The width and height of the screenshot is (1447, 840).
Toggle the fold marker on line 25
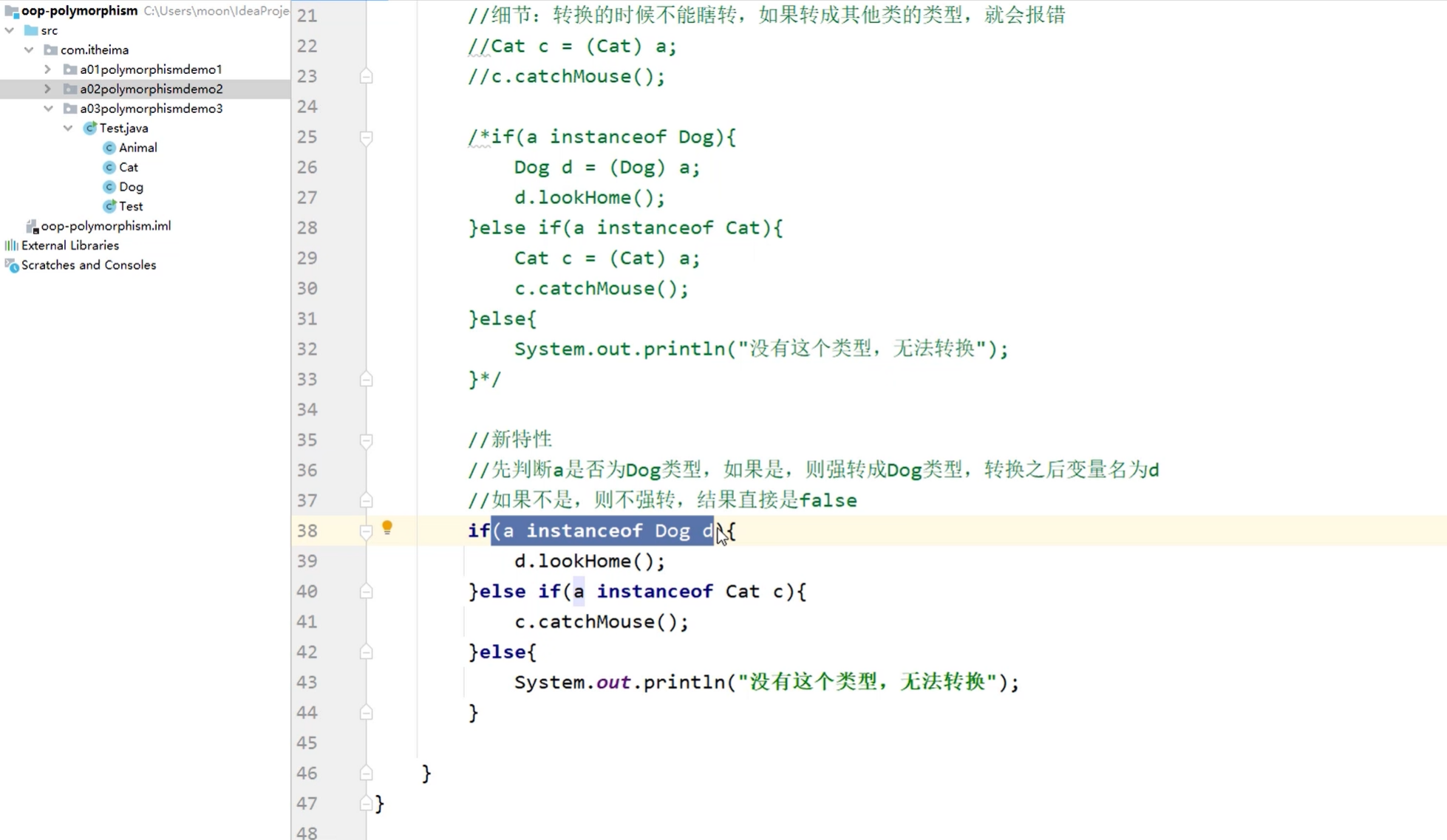click(x=366, y=137)
